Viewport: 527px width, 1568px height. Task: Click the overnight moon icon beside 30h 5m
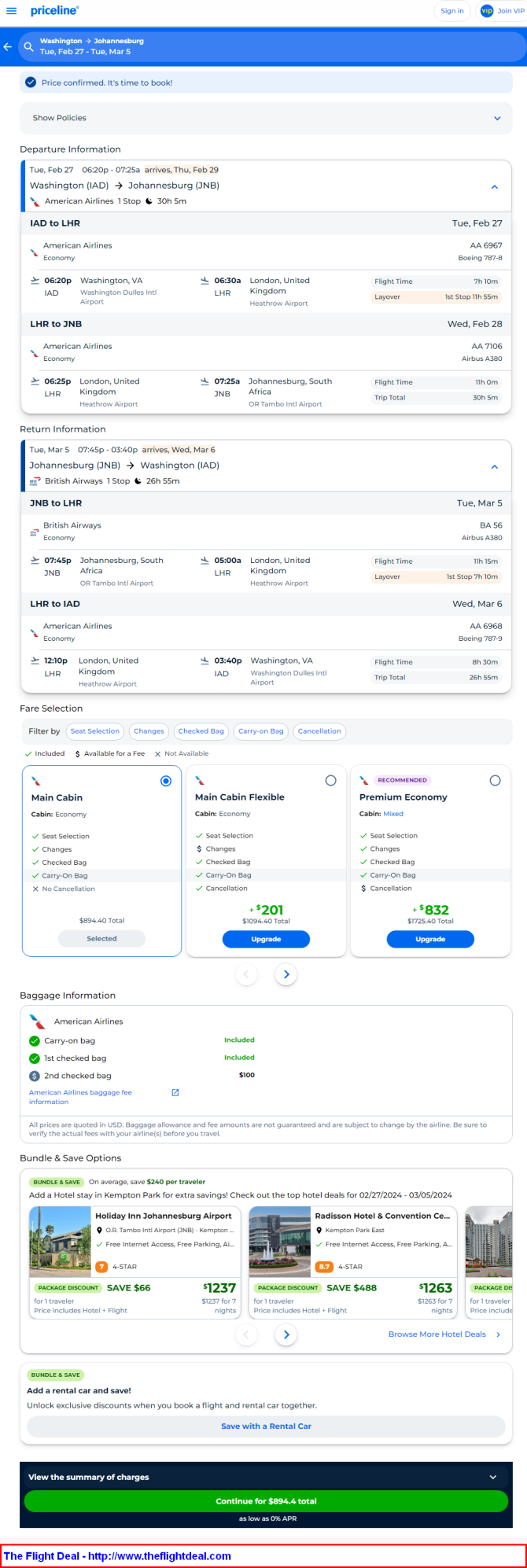click(x=149, y=201)
